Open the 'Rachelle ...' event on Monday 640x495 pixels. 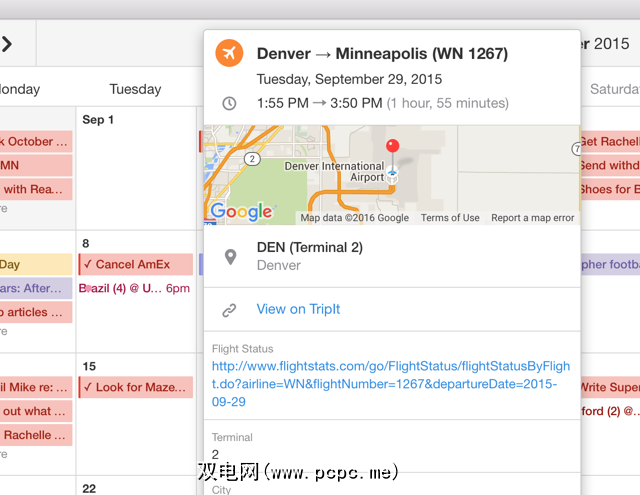point(36,435)
